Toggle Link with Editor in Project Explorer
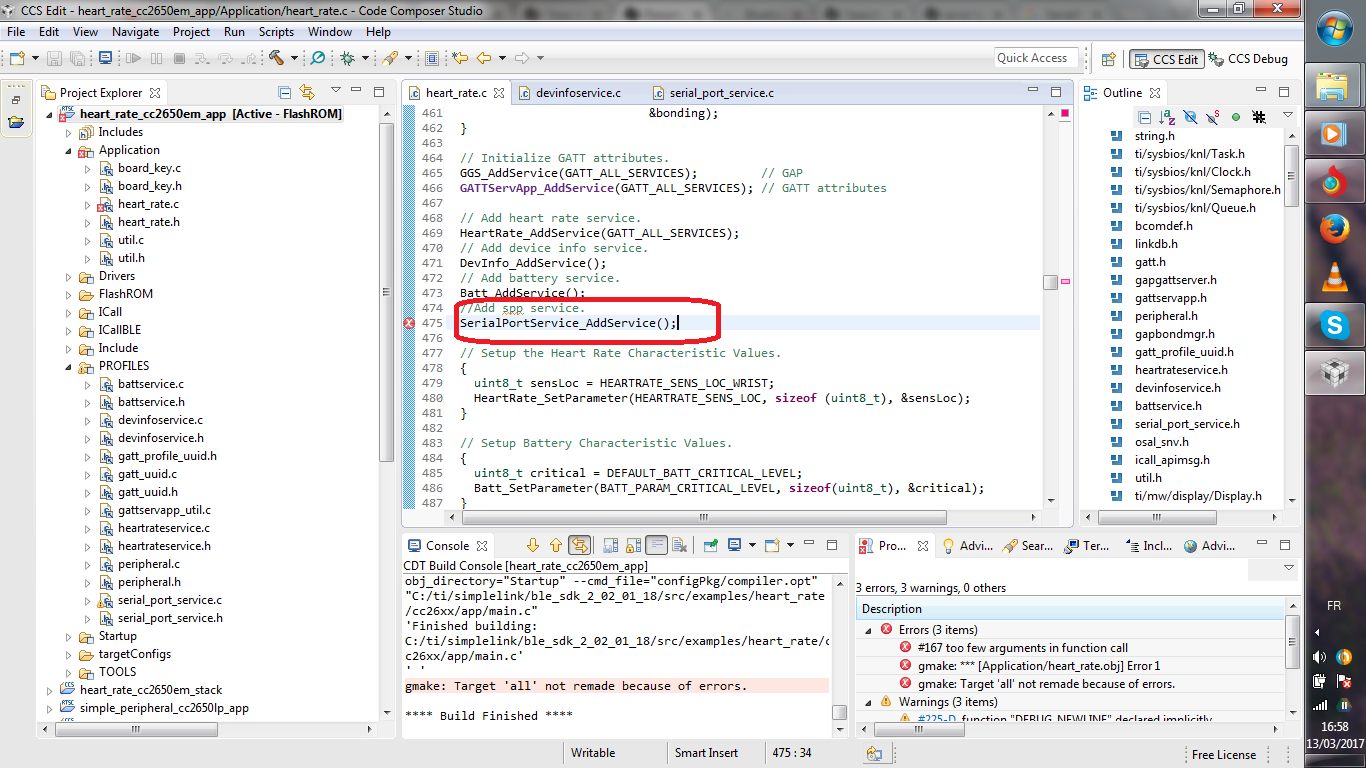 coord(307,93)
